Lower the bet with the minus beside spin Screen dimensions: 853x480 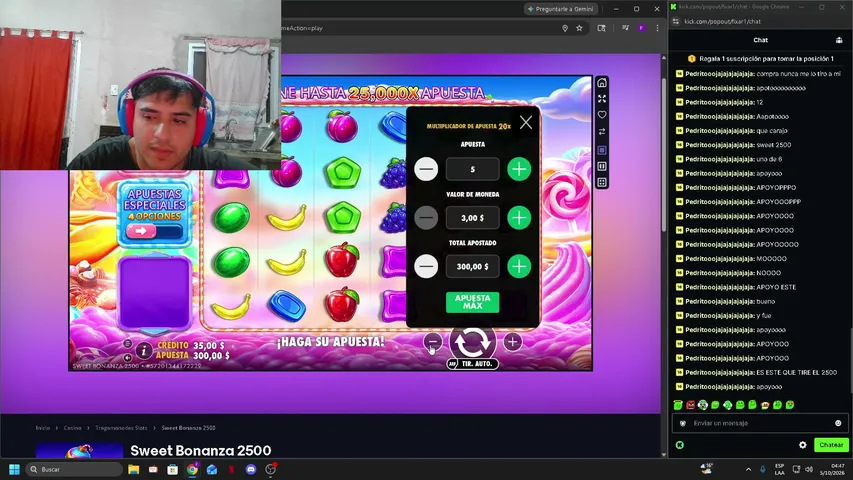[x=432, y=342]
